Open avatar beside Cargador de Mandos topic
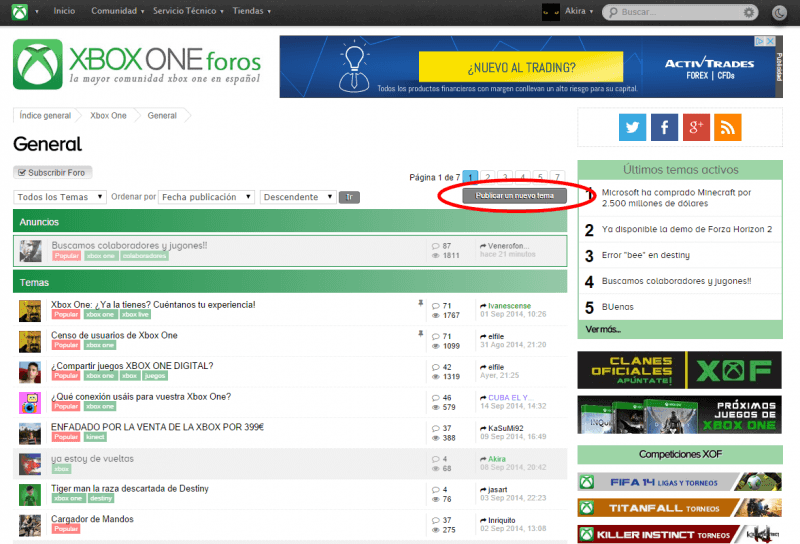800x544 pixels. click(x=30, y=525)
